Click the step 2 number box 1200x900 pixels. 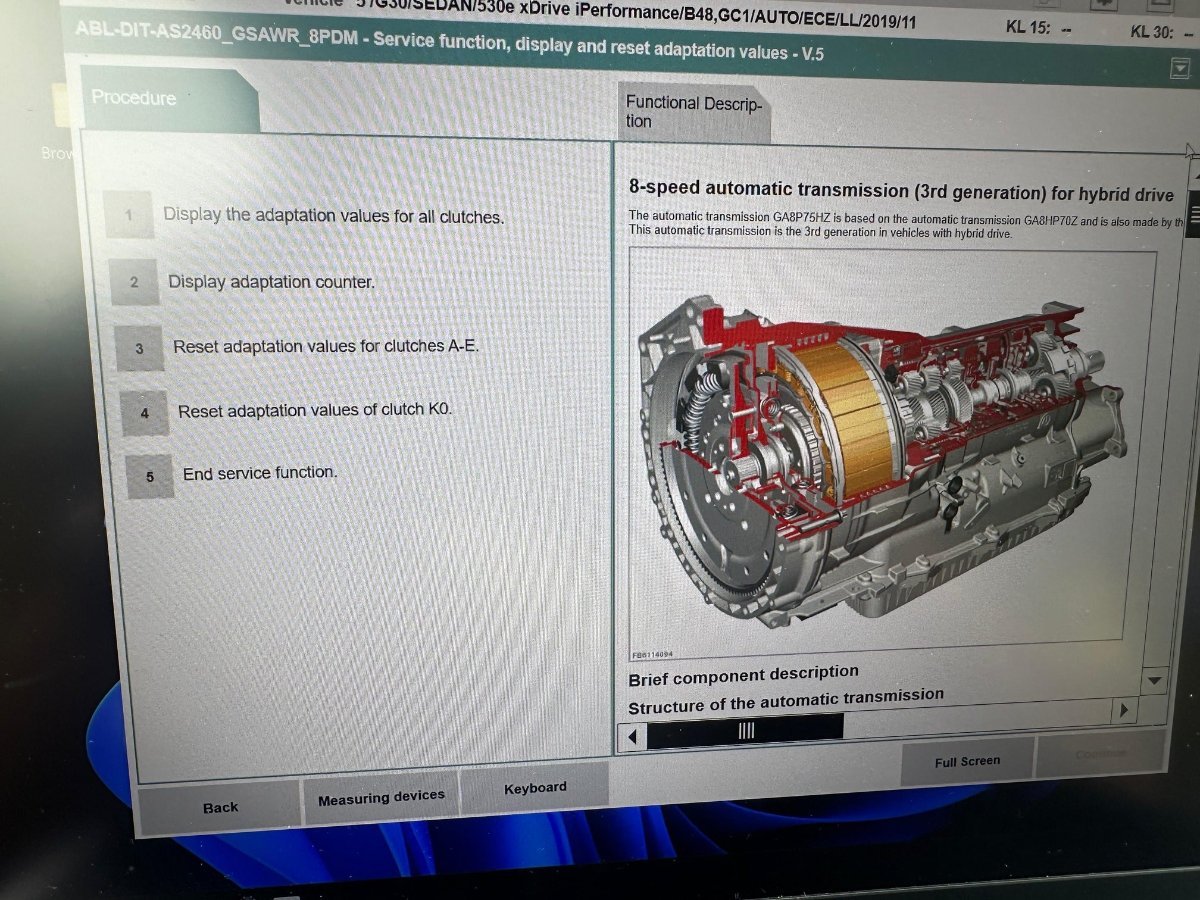click(x=135, y=283)
